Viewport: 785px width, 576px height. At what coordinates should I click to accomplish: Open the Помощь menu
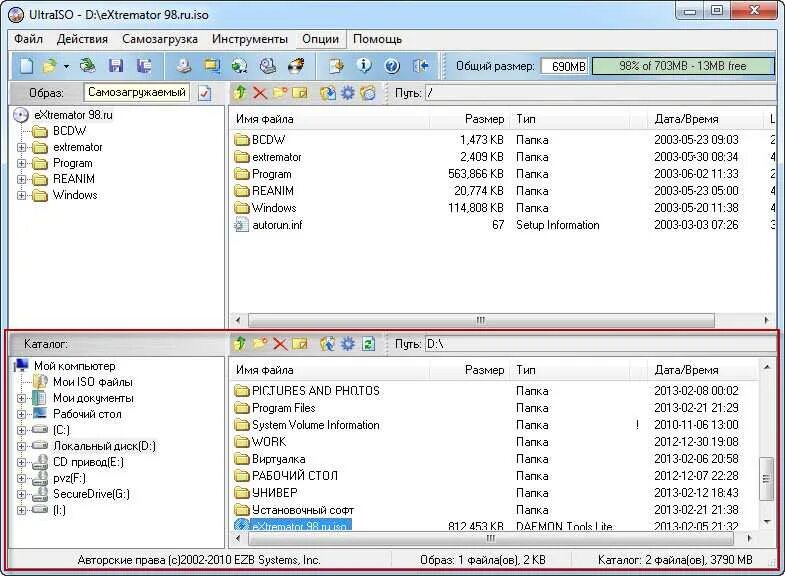point(377,39)
